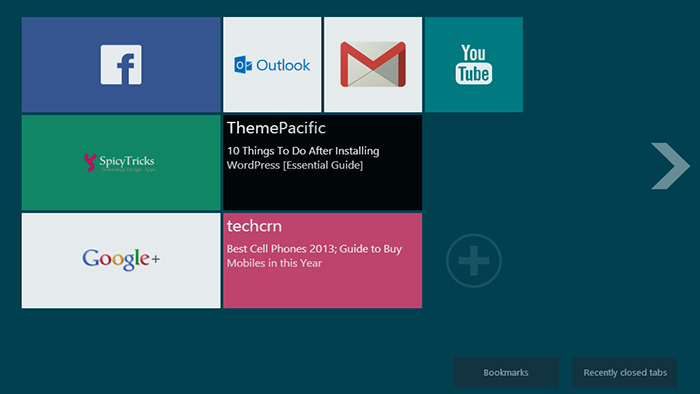Image resolution: width=700 pixels, height=394 pixels.
Task: Click "Best Cell Phones 2013" headline text
Action: click(314, 256)
